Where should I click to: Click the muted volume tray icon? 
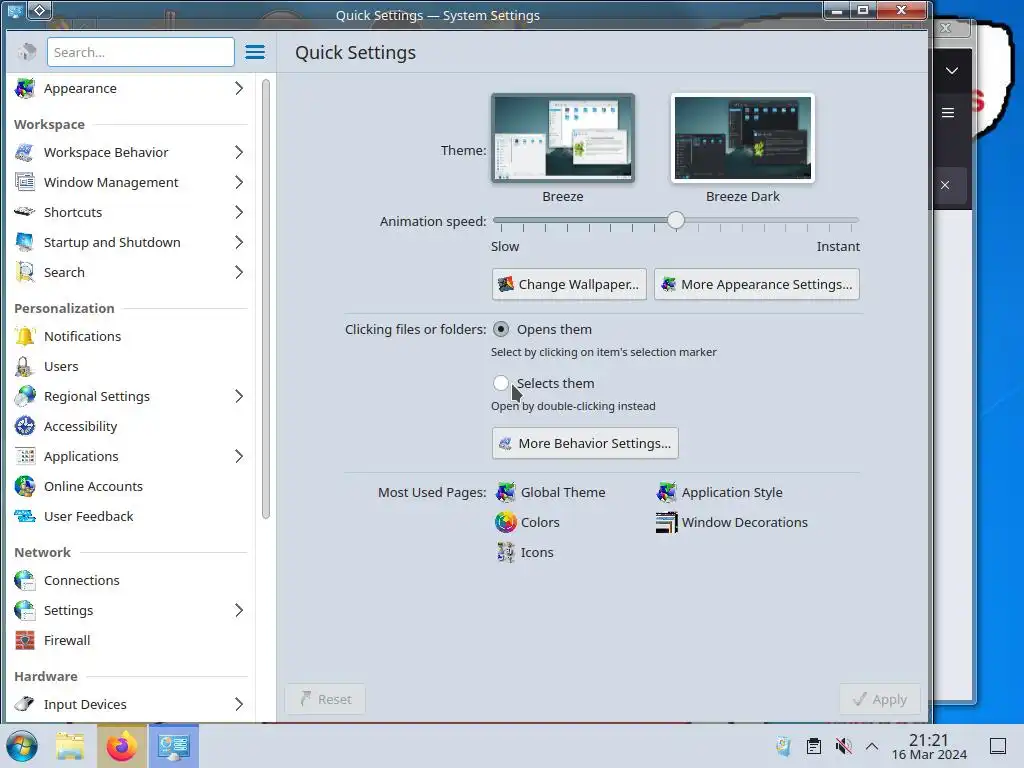pos(843,746)
